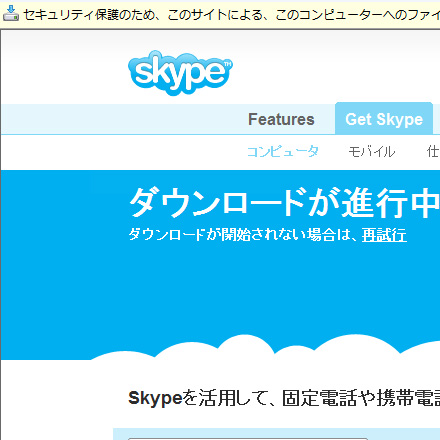Click the security information bar message
Screen dimensions: 440x440
coord(231,14)
